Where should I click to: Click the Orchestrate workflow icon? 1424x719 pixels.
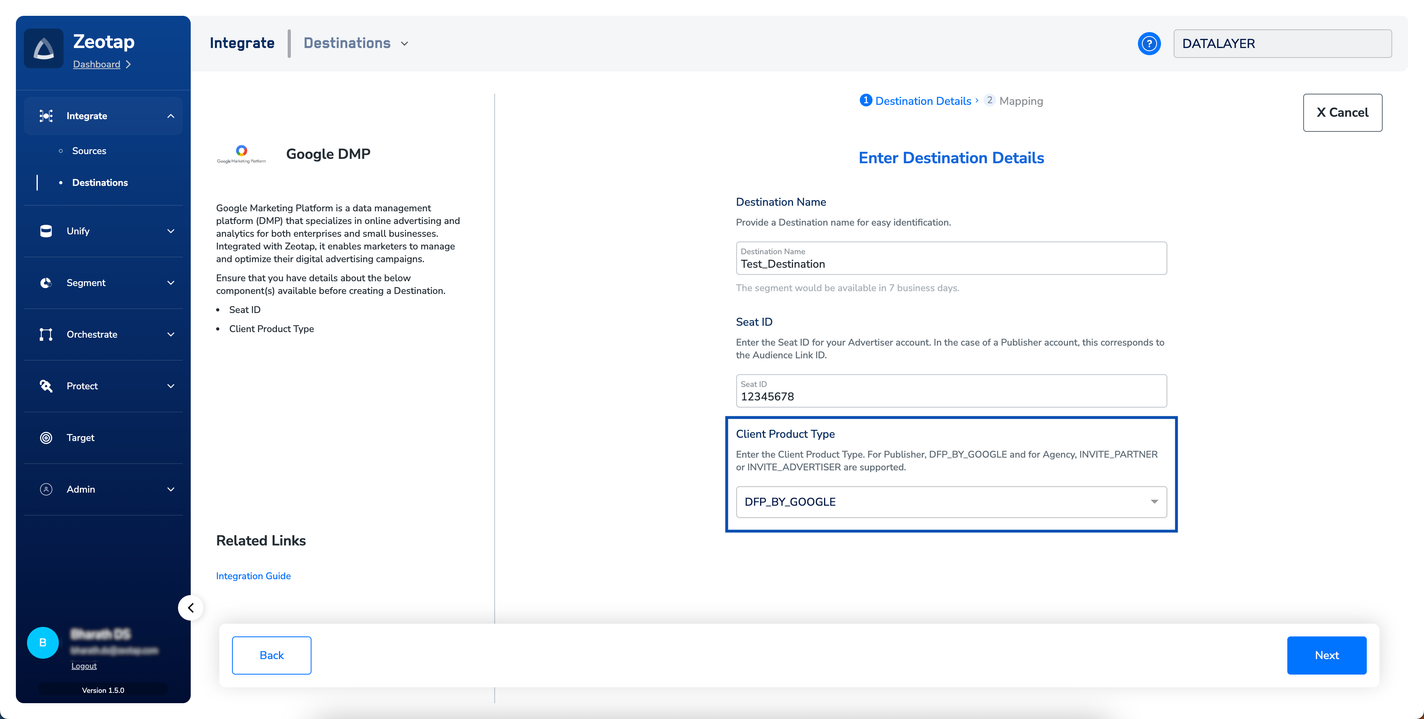pos(46,334)
